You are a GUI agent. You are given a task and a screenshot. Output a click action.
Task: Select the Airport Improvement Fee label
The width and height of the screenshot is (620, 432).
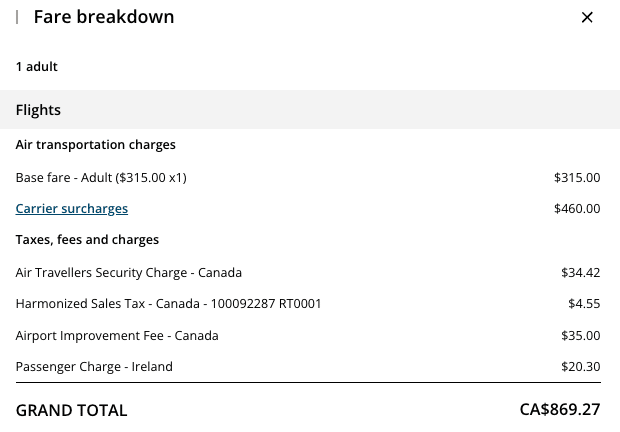pyautogui.click(x=117, y=336)
